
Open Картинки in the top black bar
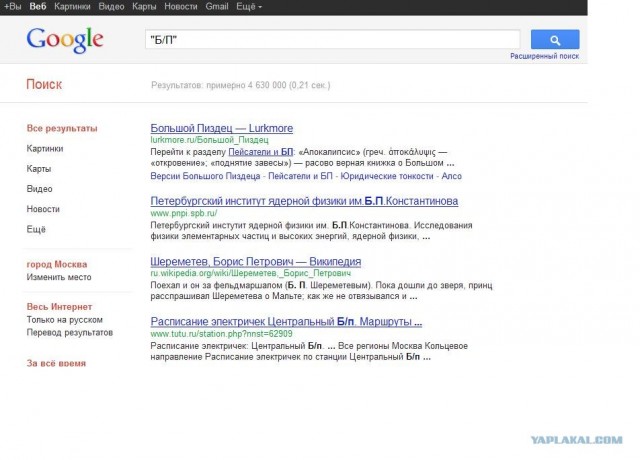72,7
